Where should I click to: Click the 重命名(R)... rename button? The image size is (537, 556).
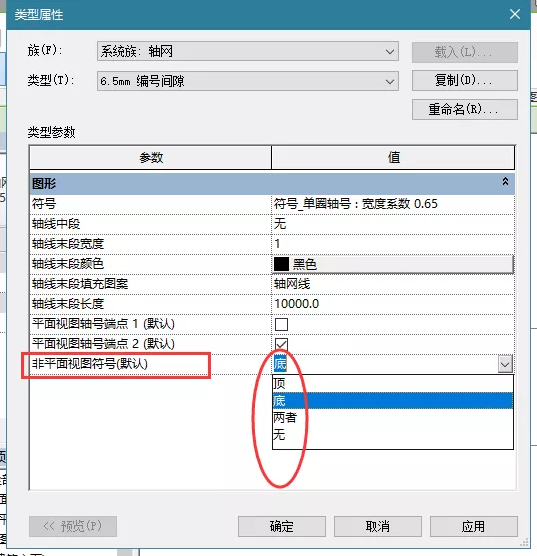465,109
